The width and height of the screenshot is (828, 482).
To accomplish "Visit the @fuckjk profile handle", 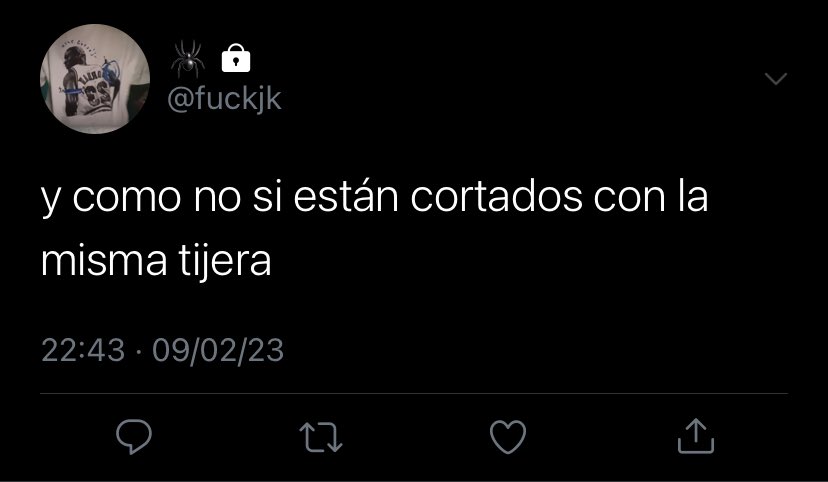I will click(224, 99).
